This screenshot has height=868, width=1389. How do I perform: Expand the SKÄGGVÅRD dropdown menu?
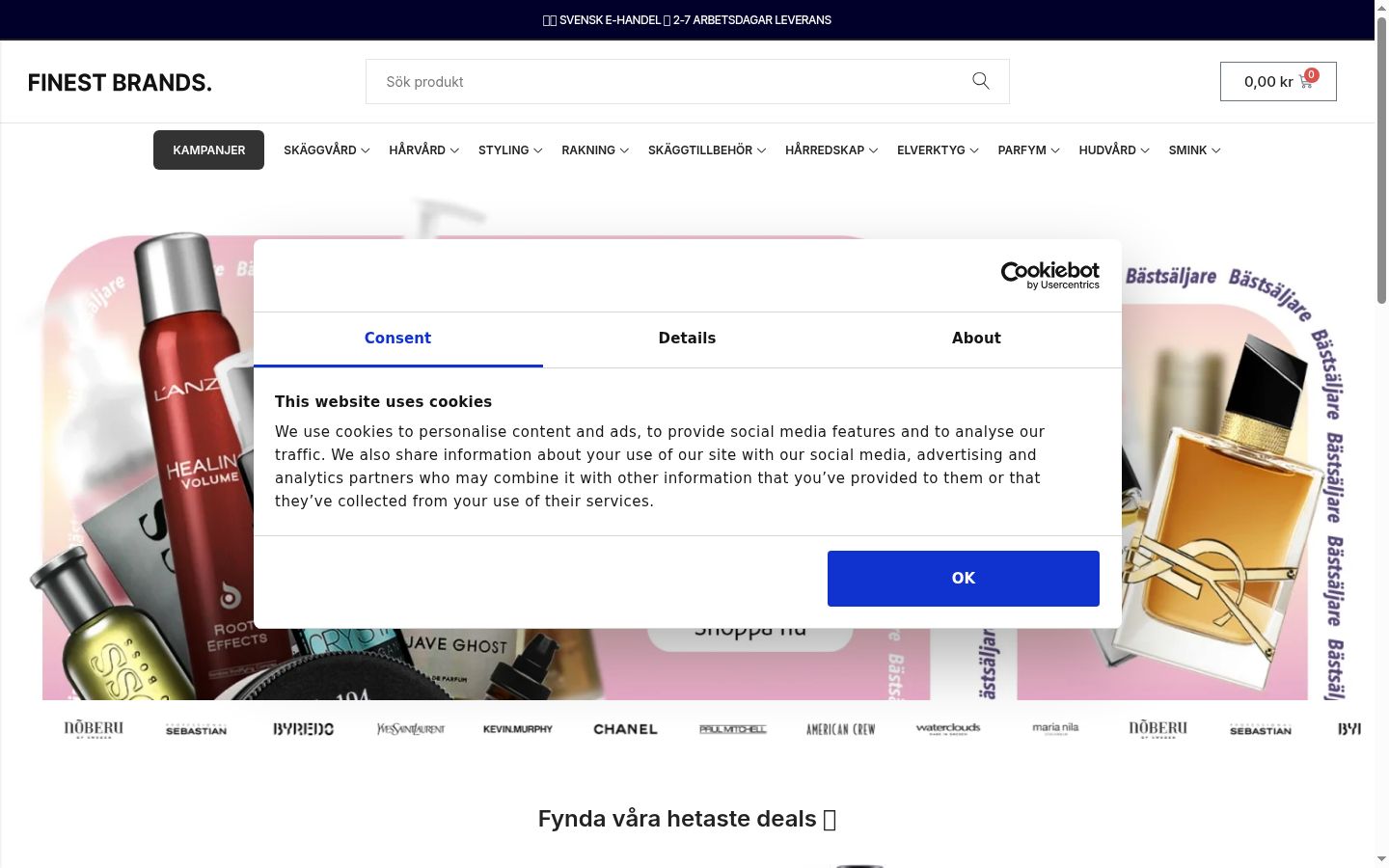(326, 149)
